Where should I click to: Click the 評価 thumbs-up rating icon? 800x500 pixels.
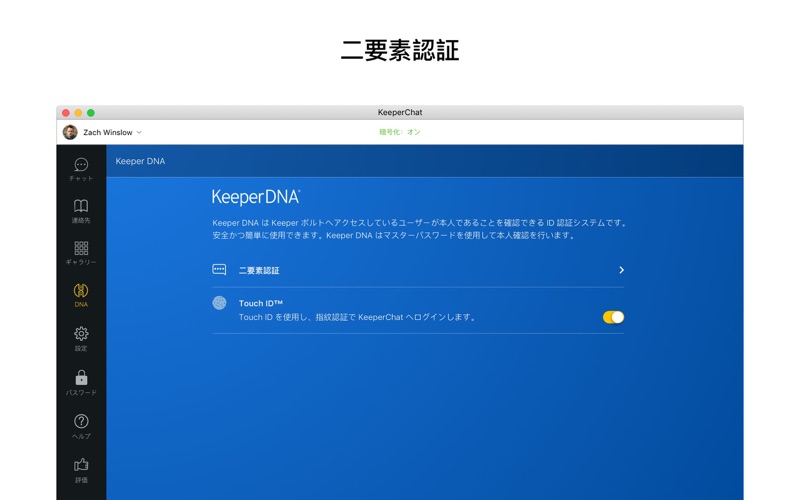(81, 465)
